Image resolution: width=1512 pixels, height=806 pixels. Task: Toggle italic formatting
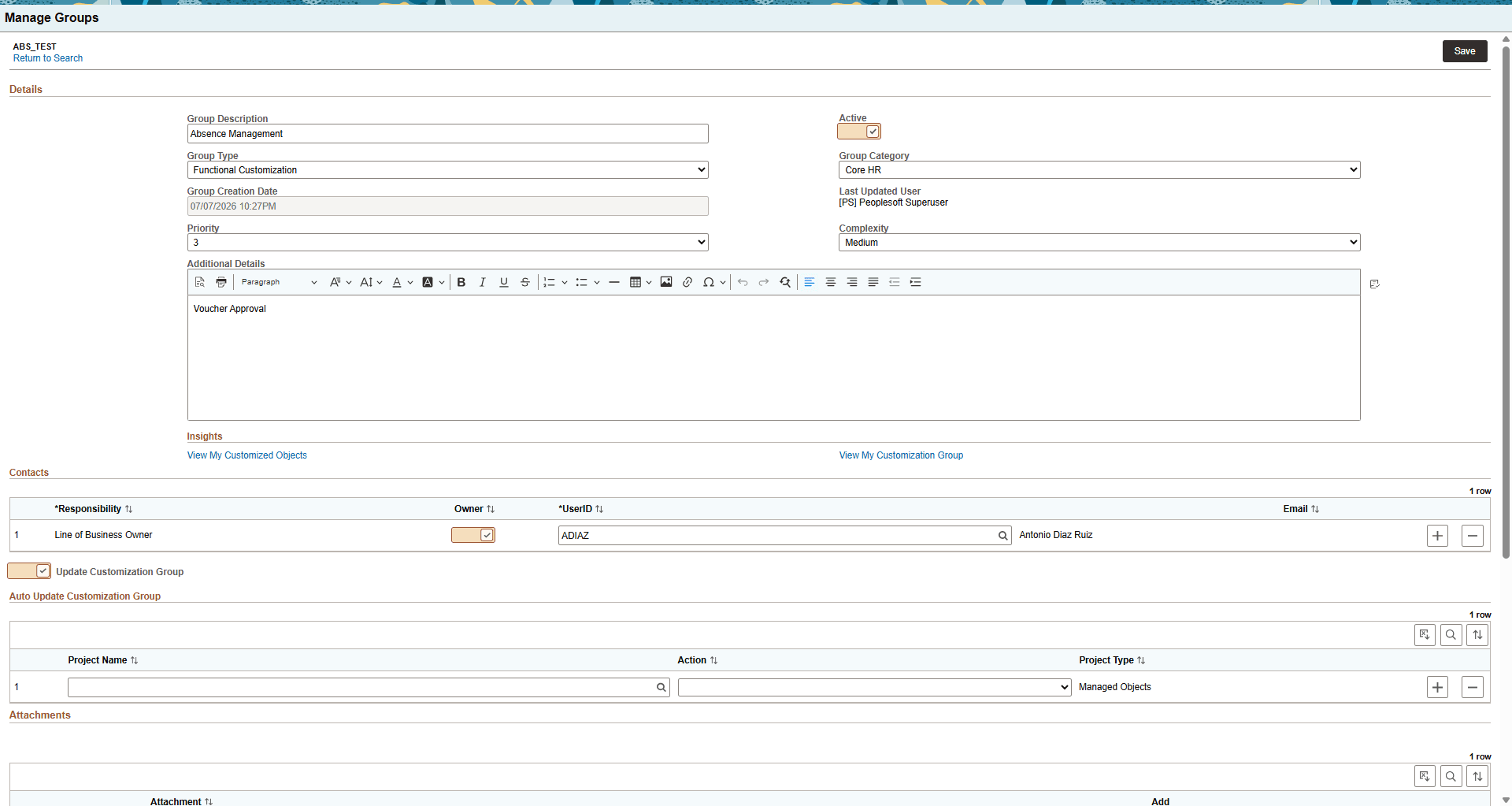(x=483, y=282)
